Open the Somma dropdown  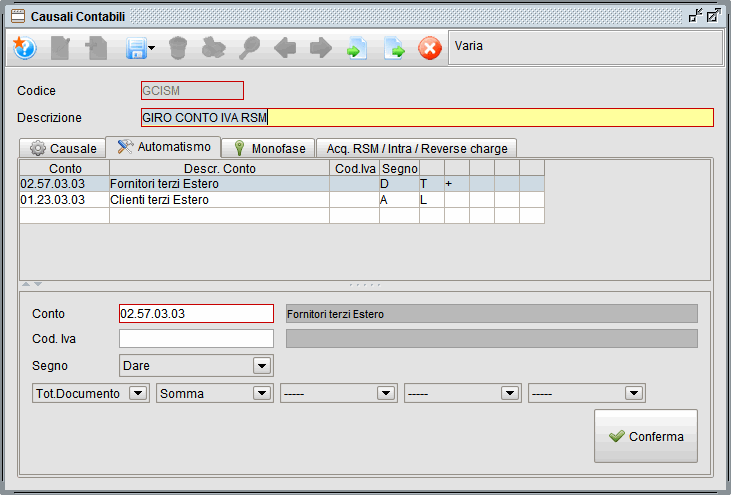(x=214, y=393)
